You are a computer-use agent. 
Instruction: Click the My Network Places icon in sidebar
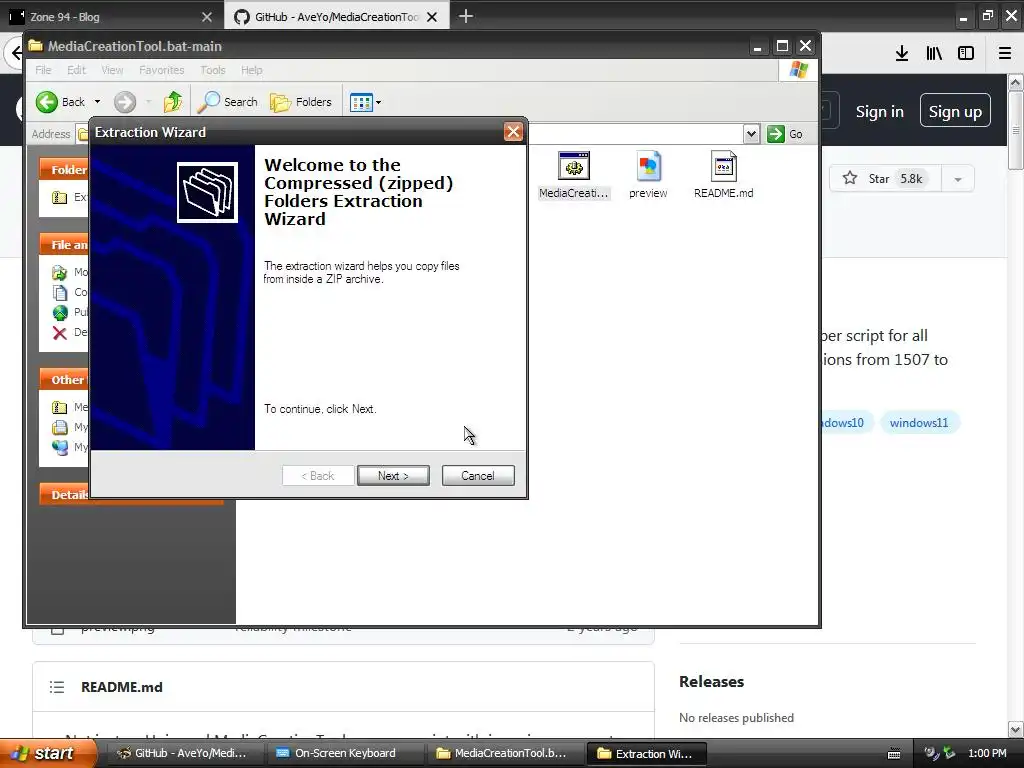(59, 447)
